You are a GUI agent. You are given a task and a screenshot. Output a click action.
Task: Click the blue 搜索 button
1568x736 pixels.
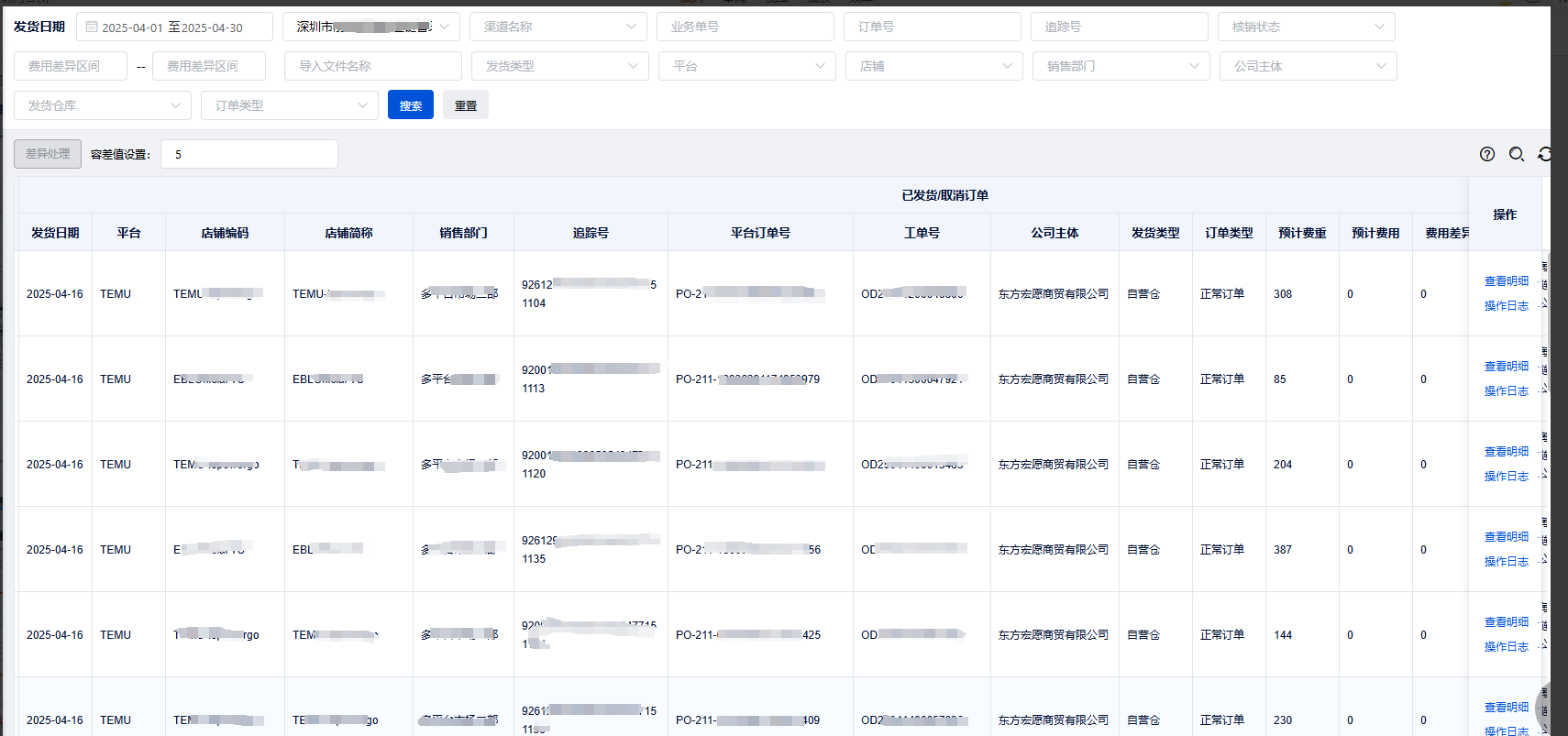click(411, 105)
